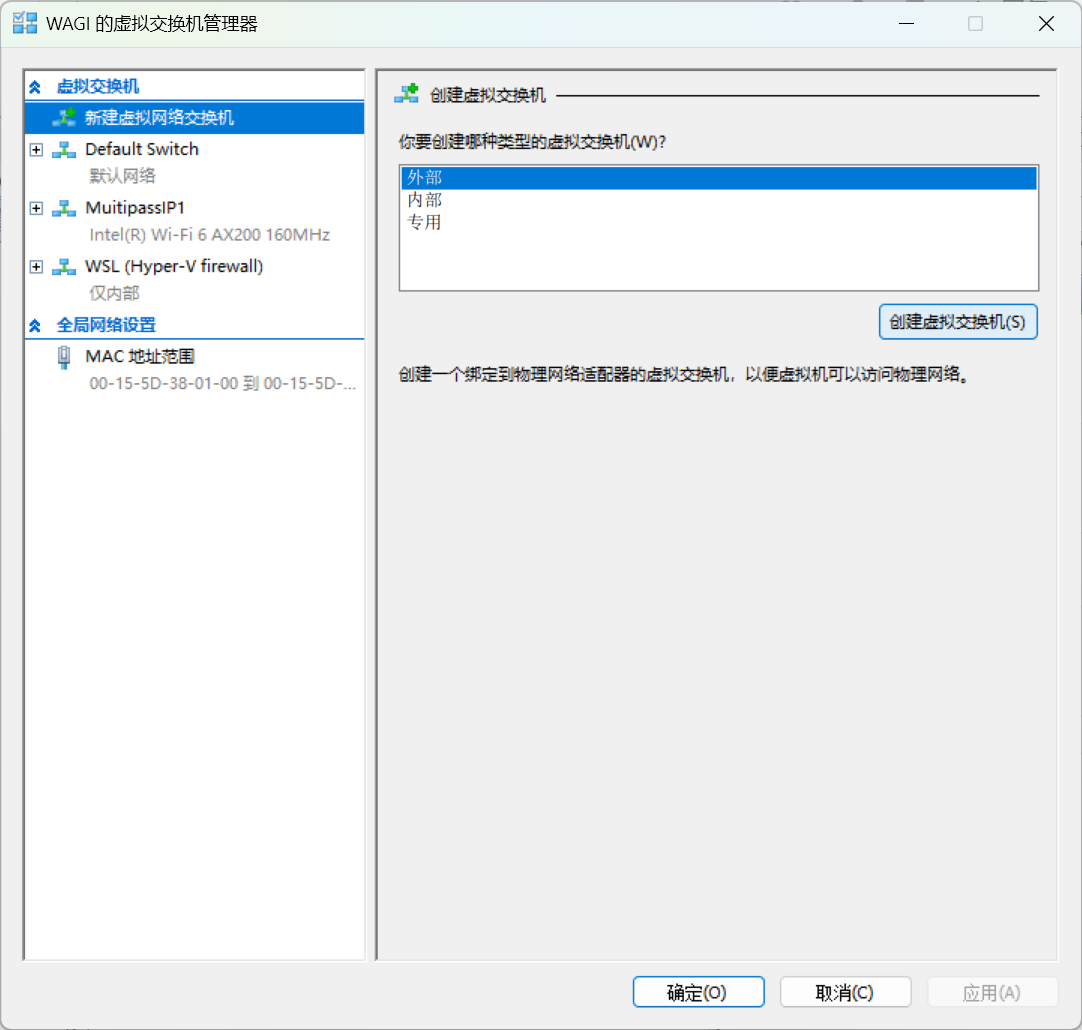Click the MuitipassIP1 switch icon

(x=64, y=208)
